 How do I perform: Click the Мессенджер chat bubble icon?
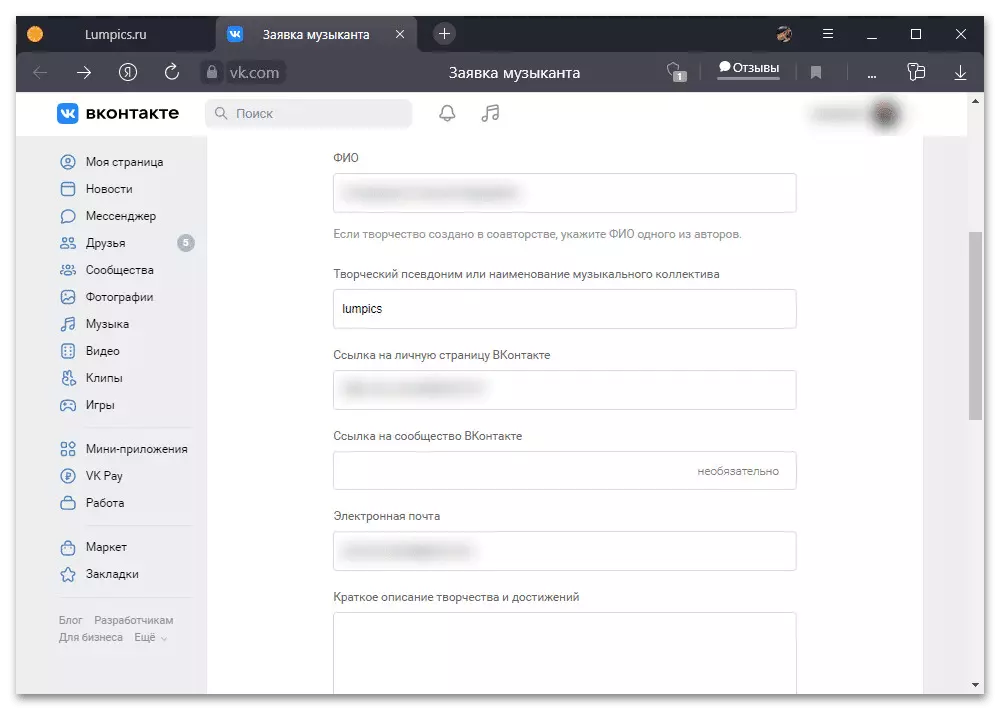(68, 216)
